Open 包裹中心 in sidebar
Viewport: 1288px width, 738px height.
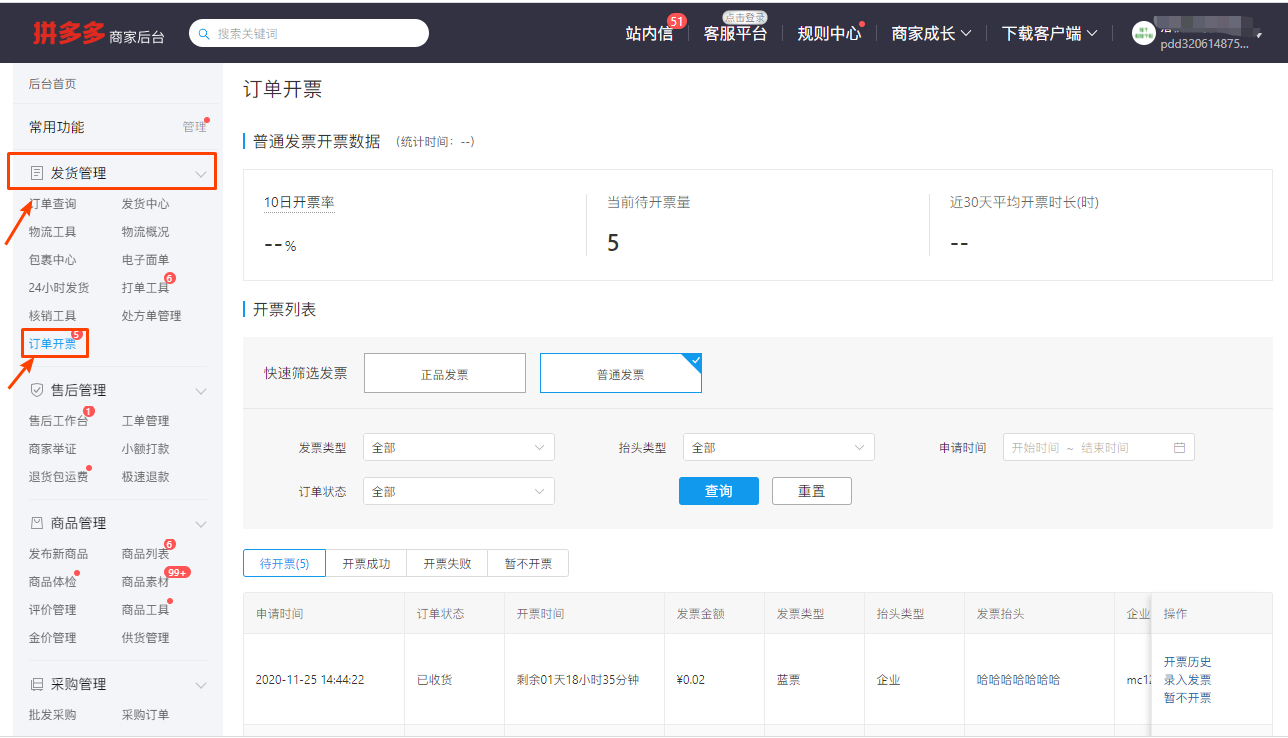pyautogui.click(x=52, y=260)
